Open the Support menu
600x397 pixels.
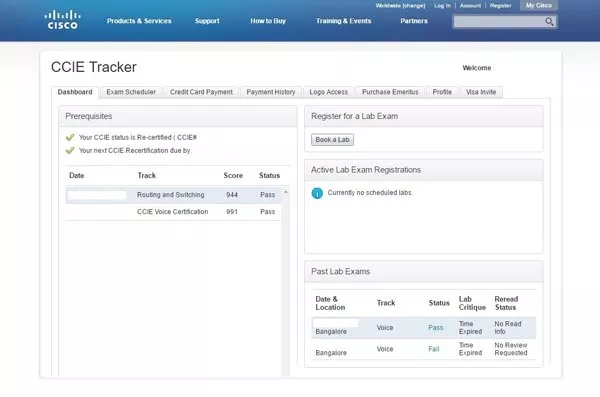[x=207, y=21]
